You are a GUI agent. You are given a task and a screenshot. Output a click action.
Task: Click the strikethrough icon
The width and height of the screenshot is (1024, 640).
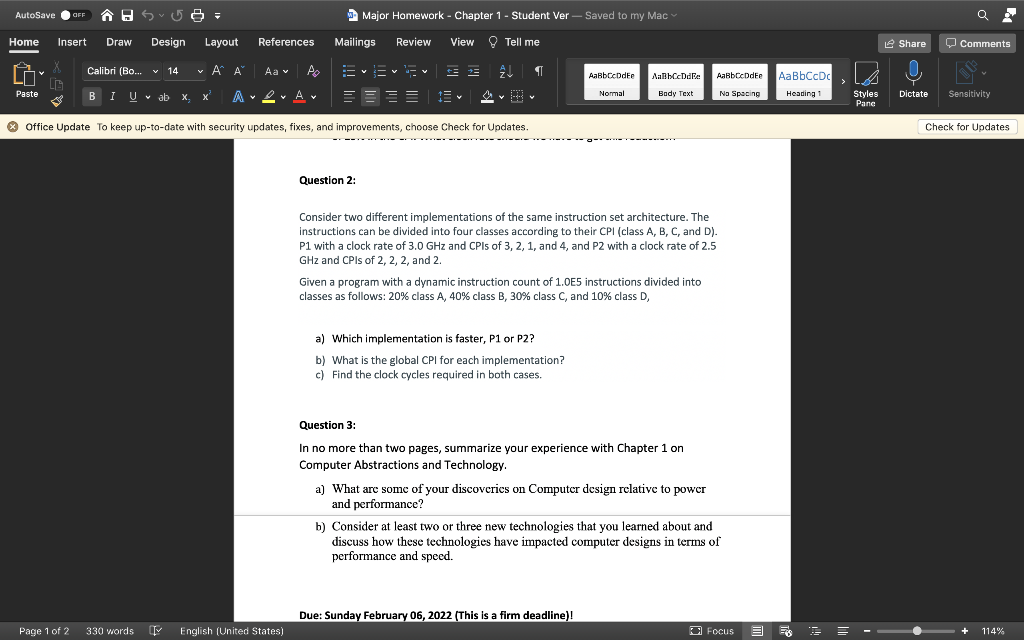[x=164, y=96]
